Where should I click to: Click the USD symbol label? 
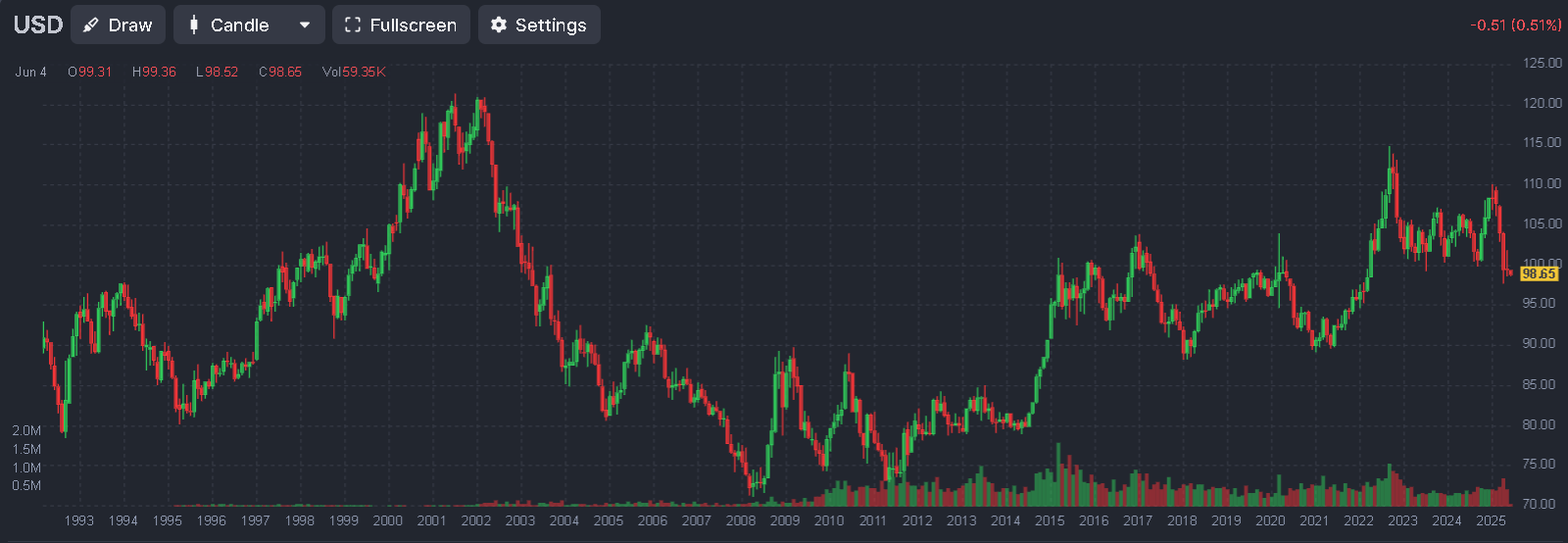(x=38, y=25)
